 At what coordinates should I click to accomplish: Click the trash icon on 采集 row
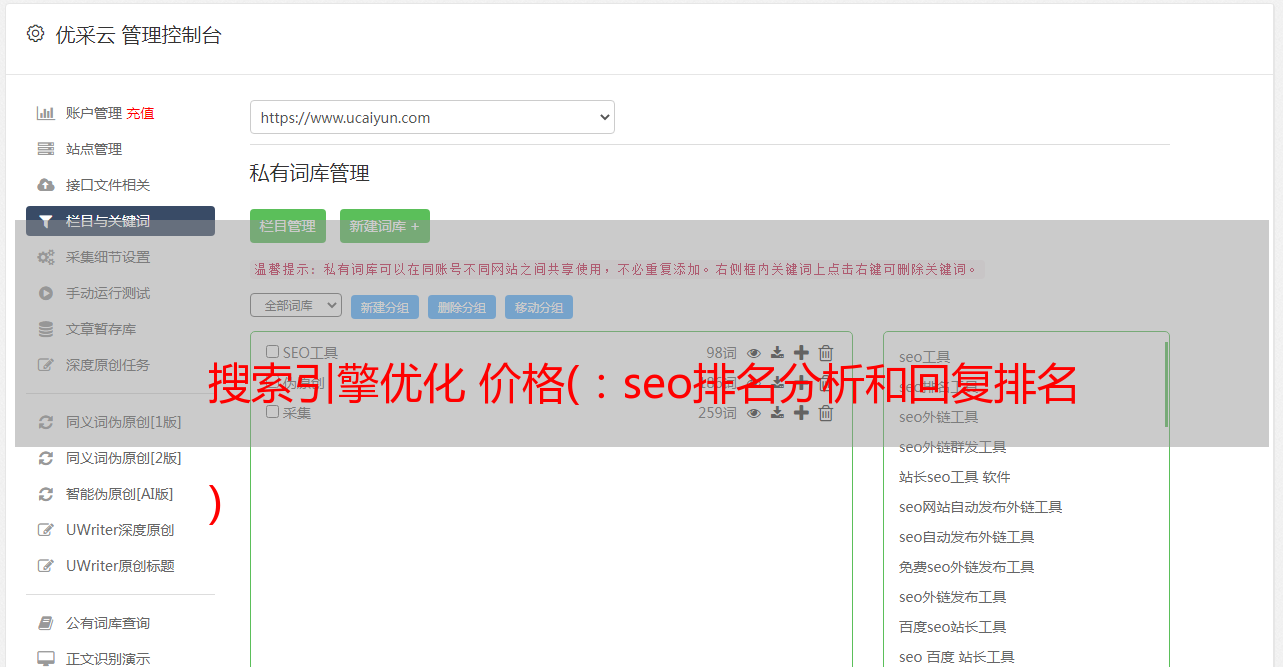click(x=825, y=412)
